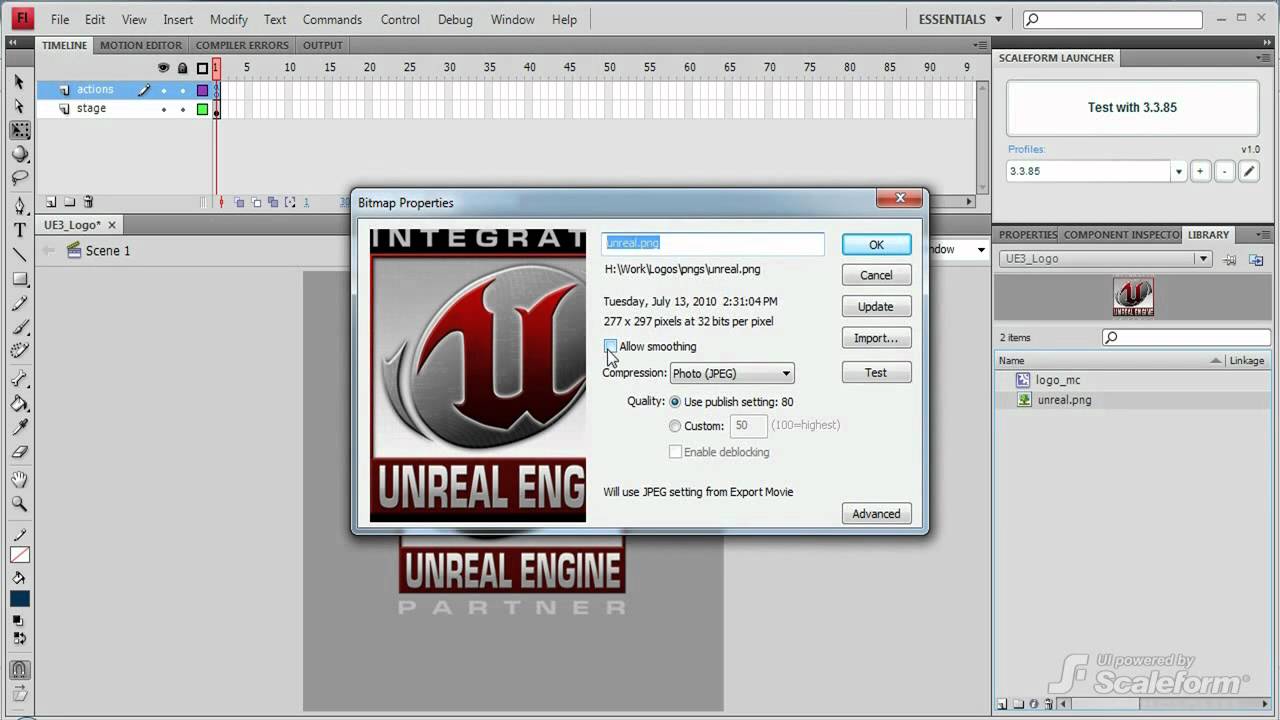Image resolution: width=1280 pixels, height=720 pixels.
Task: Open Library panel options menu
Action: coord(1264,235)
